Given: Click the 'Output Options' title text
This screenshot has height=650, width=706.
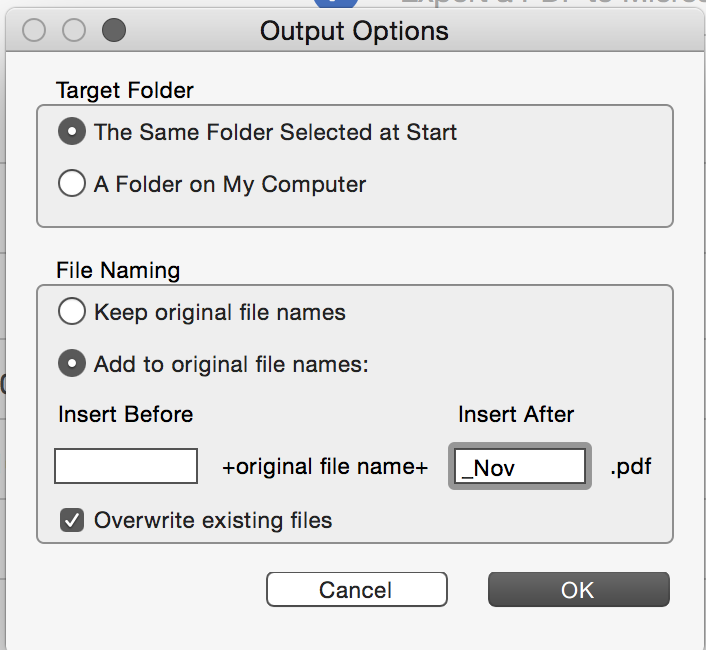Looking at the screenshot, I should [354, 32].
